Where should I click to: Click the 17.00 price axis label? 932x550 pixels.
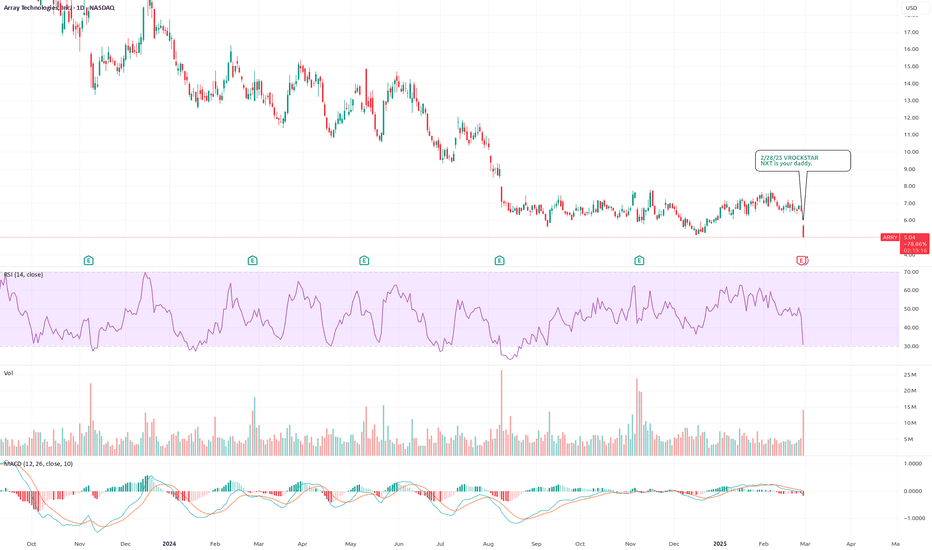[911, 32]
